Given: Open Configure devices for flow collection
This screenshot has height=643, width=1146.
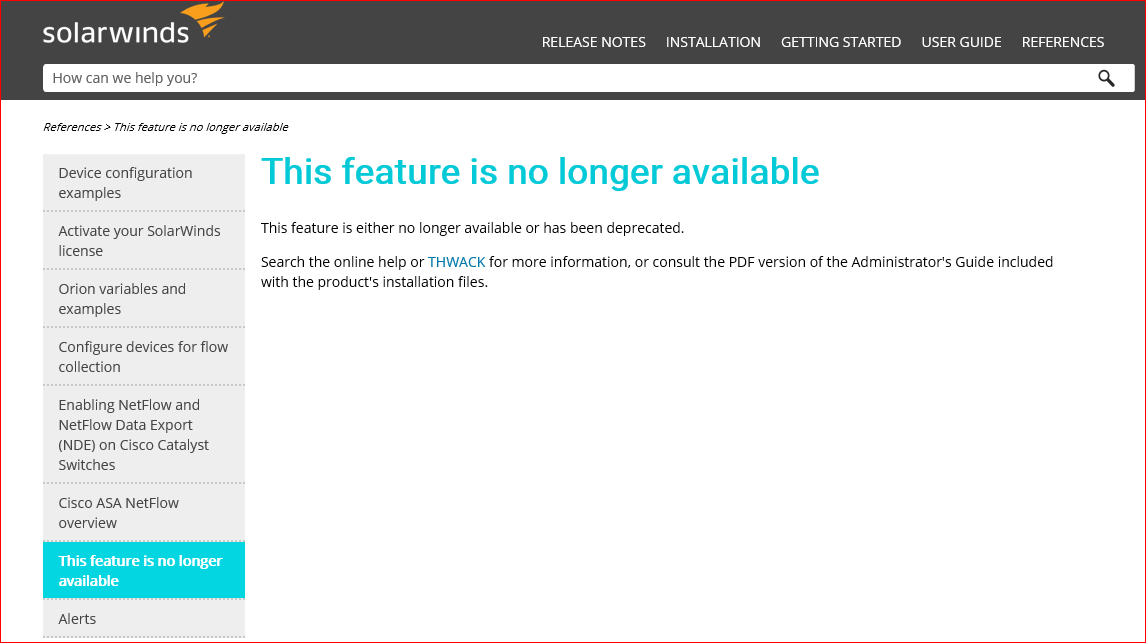Looking at the screenshot, I should (x=144, y=357).
